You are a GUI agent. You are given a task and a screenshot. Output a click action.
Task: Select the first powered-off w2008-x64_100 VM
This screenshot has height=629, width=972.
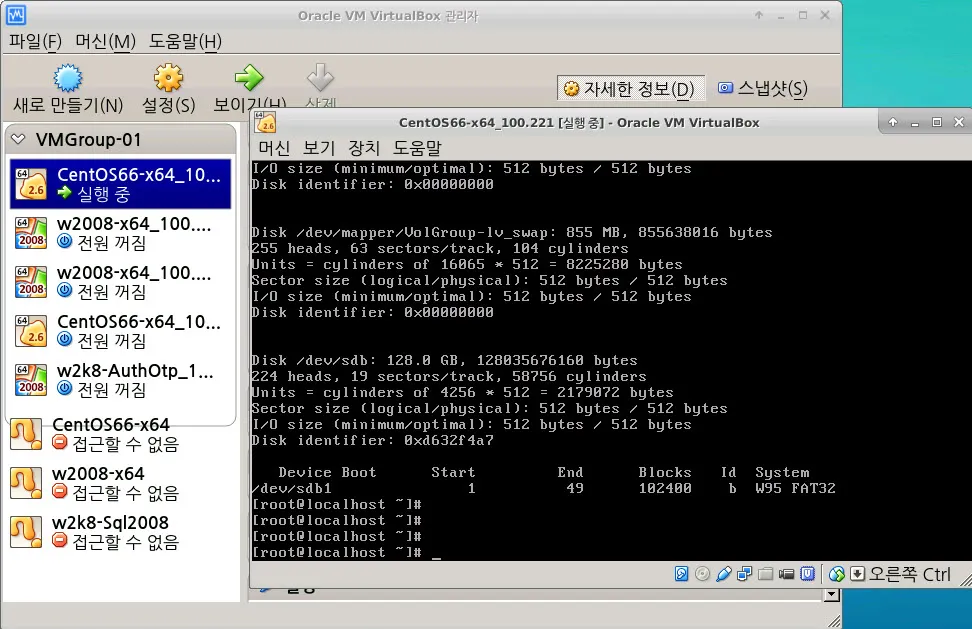[x=120, y=232]
